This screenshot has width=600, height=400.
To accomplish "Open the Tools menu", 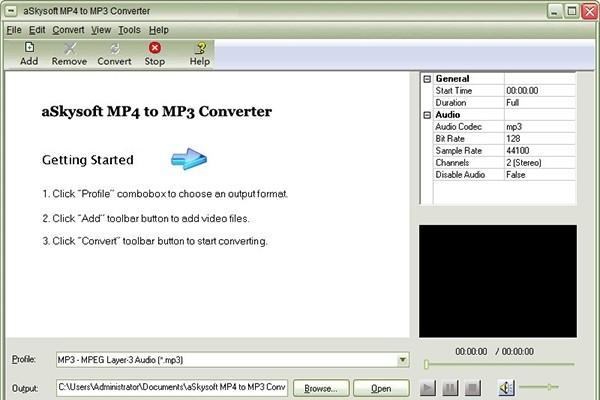I will coord(129,30).
